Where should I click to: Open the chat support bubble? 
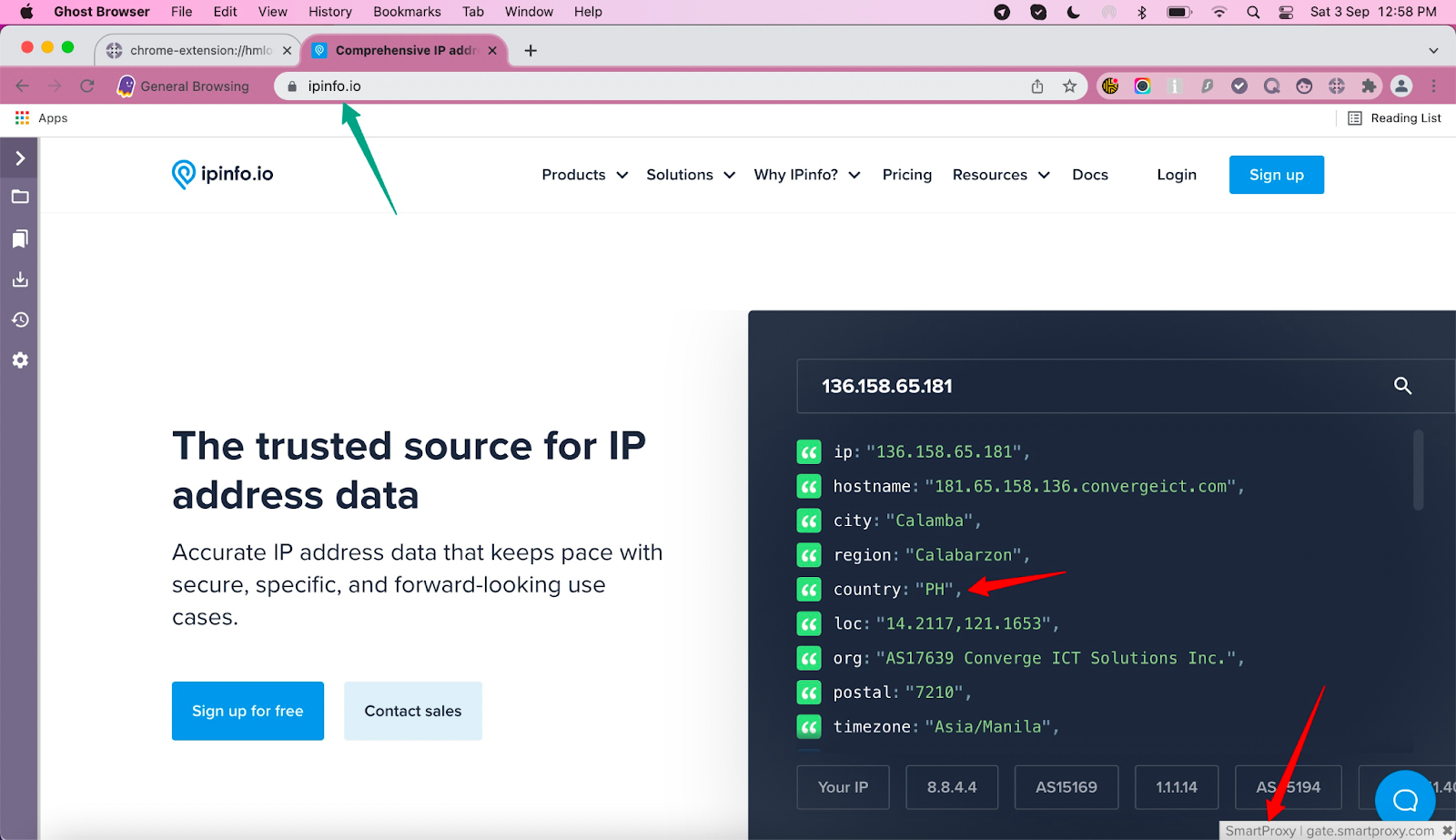[x=1404, y=800]
